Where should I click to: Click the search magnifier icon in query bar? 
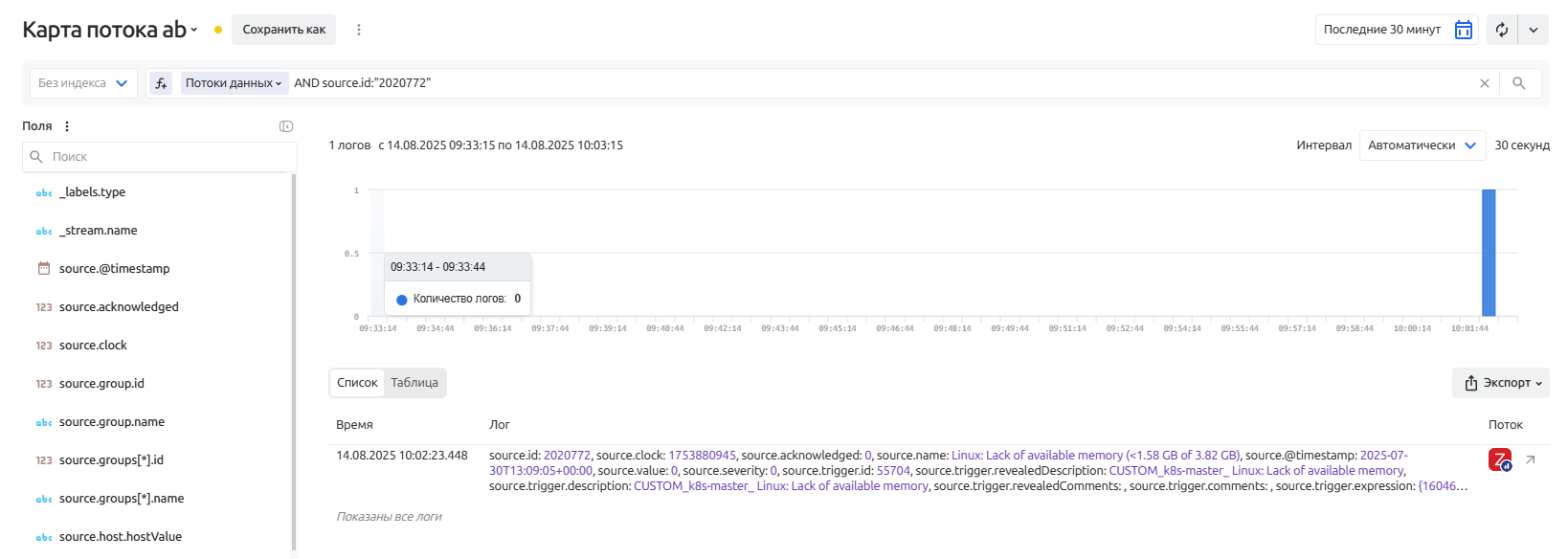[1518, 83]
